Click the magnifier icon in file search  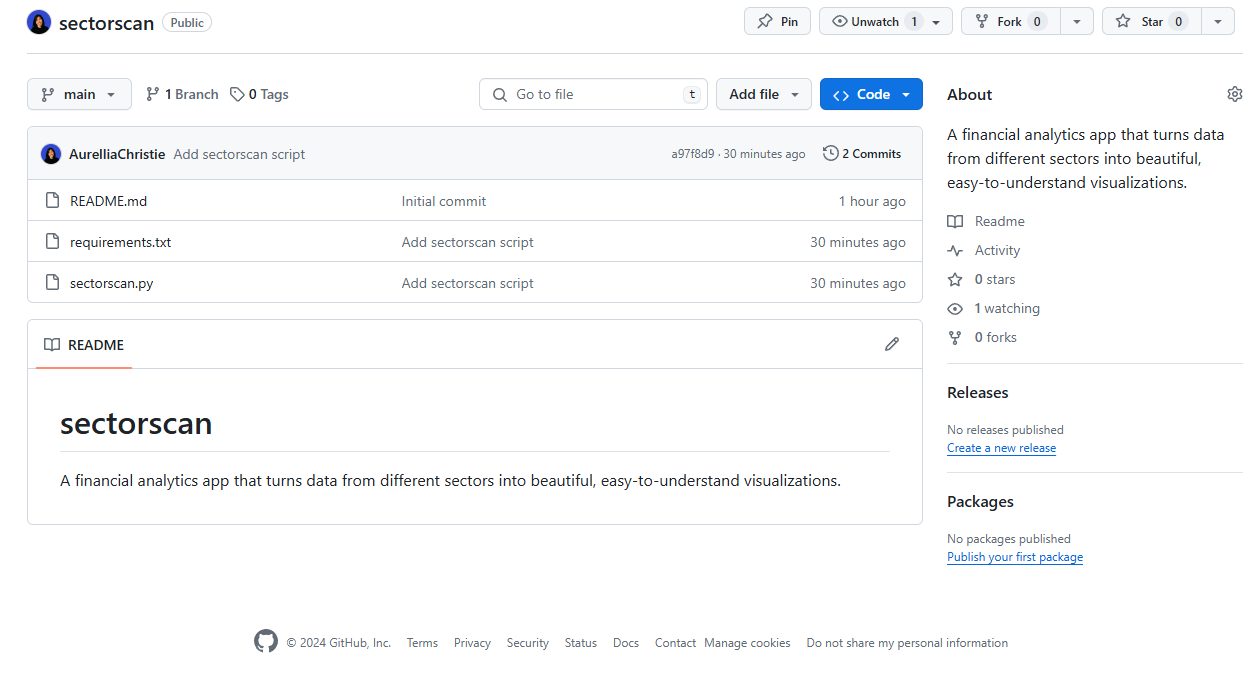coord(500,94)
